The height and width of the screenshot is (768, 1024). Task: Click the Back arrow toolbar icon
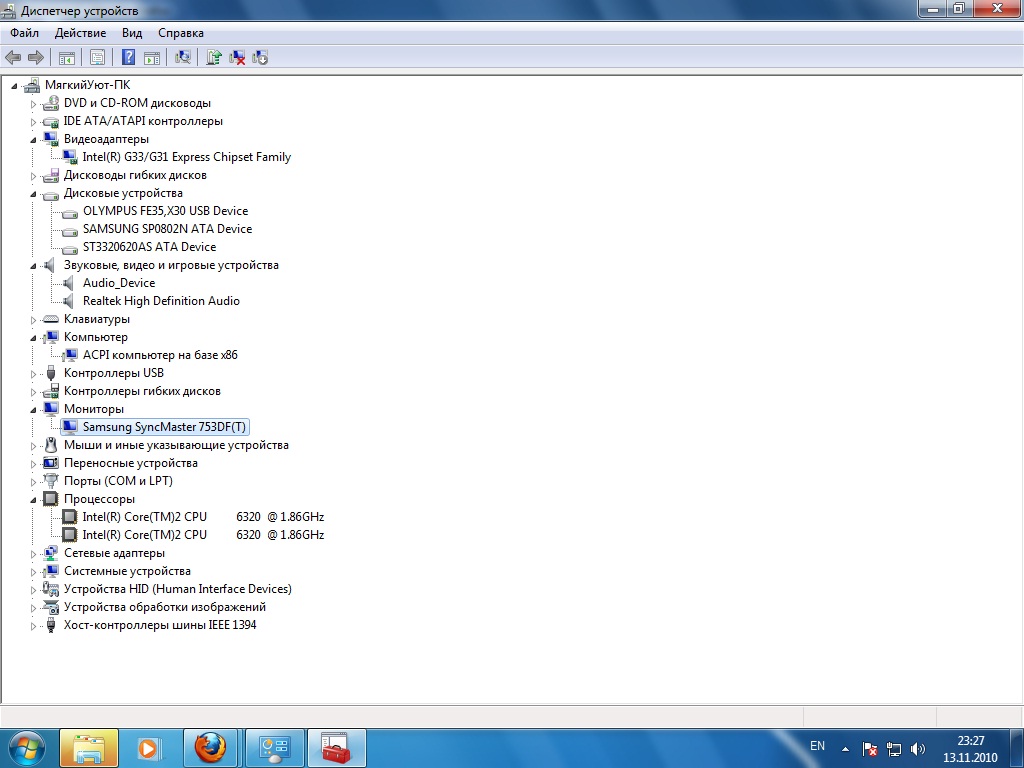(13, 57)
